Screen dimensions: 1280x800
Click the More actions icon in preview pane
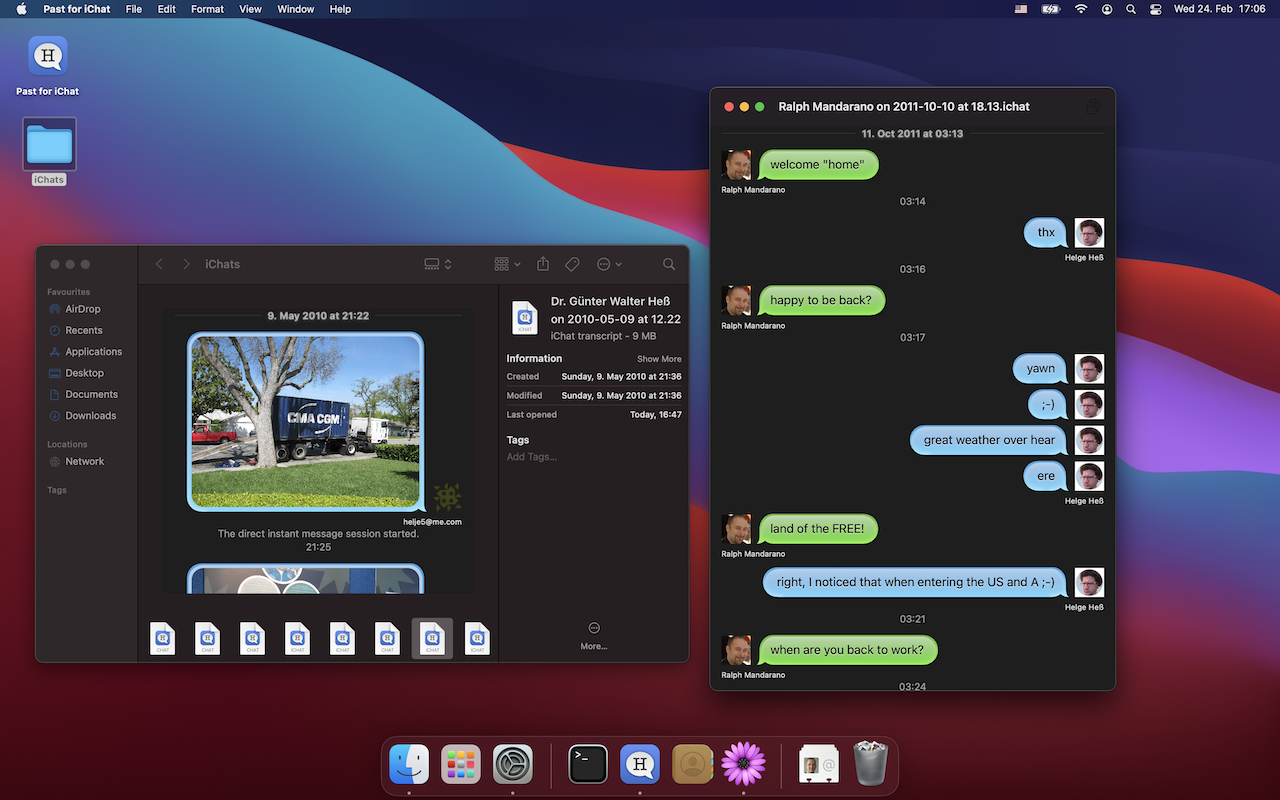pos(594,634)
